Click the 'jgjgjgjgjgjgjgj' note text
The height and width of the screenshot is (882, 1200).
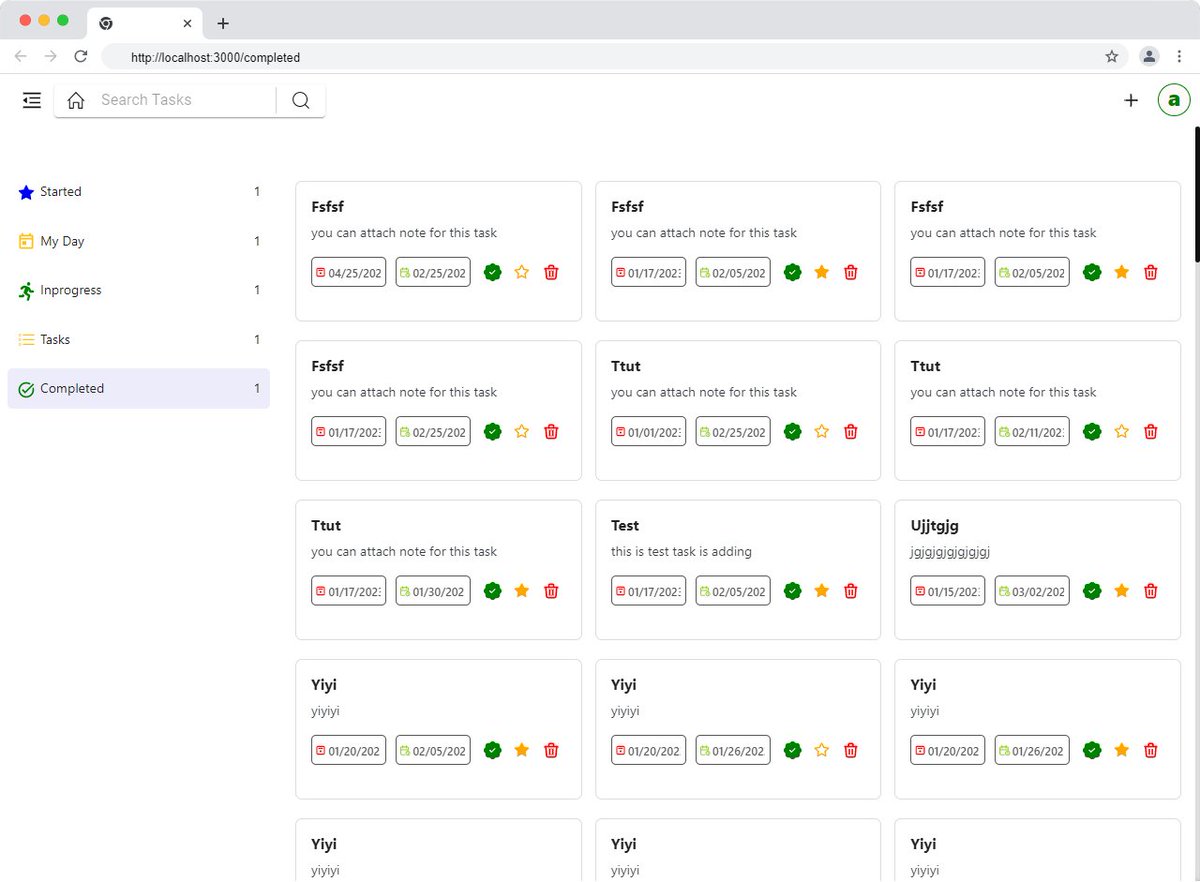pos(950,552)
